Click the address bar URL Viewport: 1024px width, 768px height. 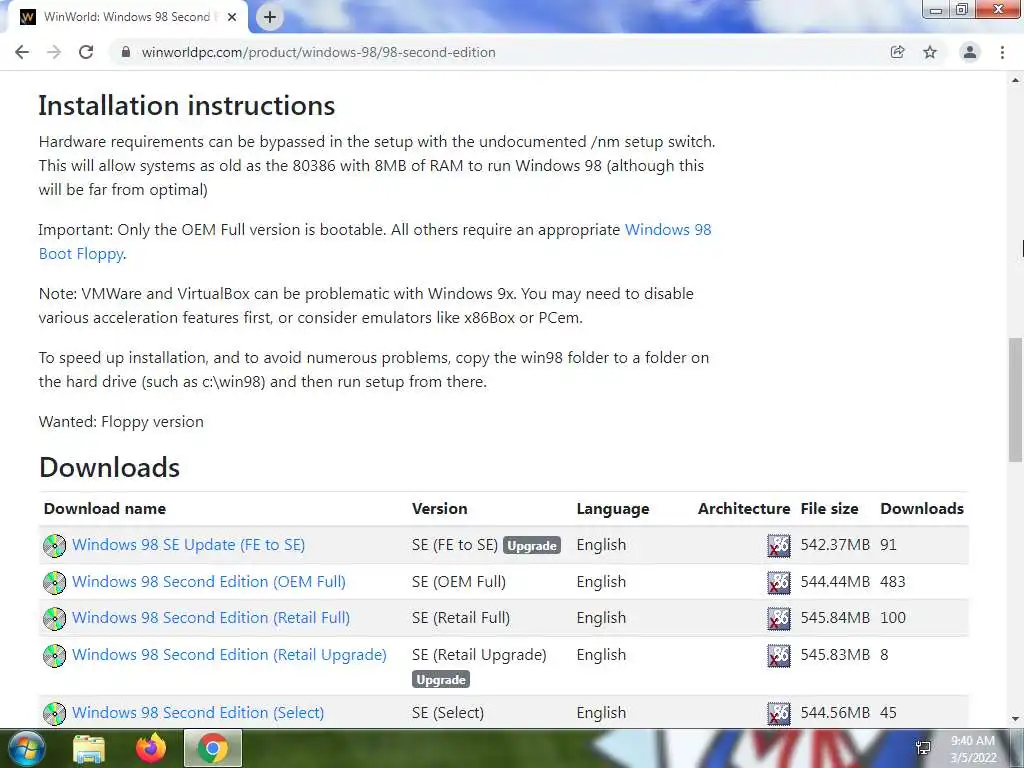[319, 52]
